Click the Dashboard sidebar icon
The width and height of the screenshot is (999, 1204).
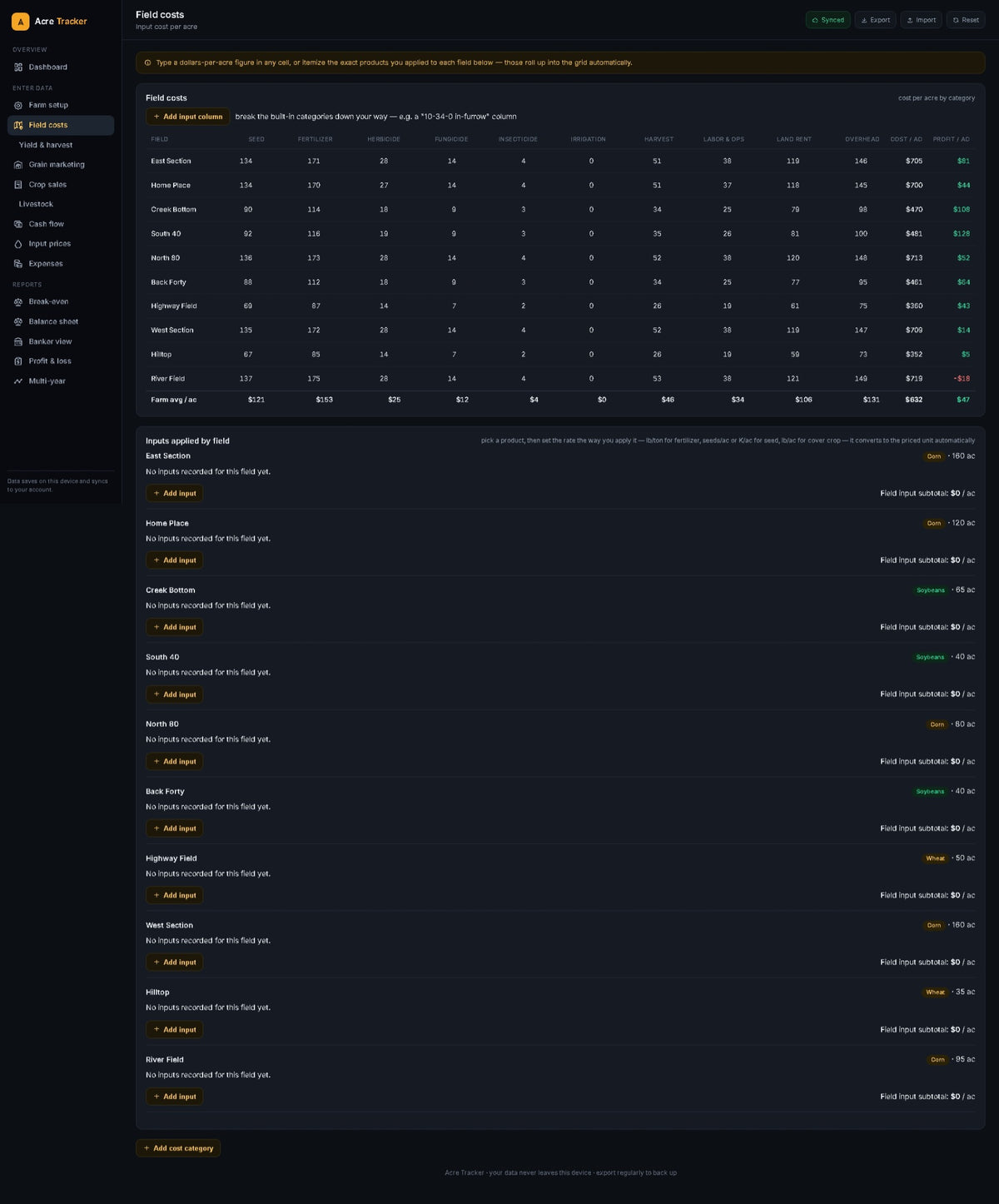tap(18, 67)
